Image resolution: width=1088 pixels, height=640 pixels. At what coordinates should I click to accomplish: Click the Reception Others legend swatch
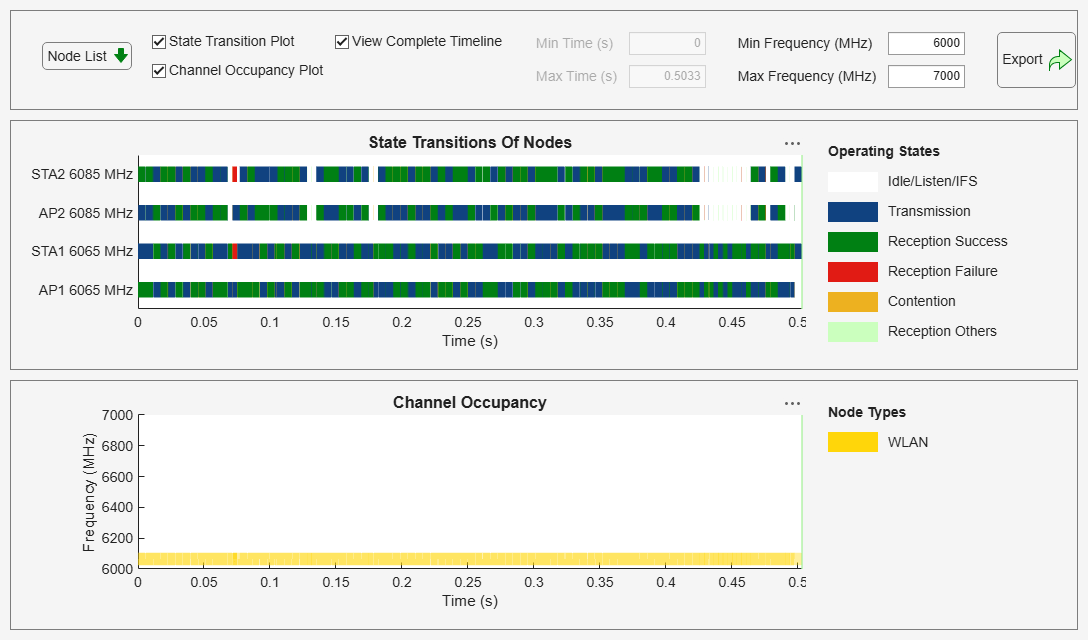853,332
